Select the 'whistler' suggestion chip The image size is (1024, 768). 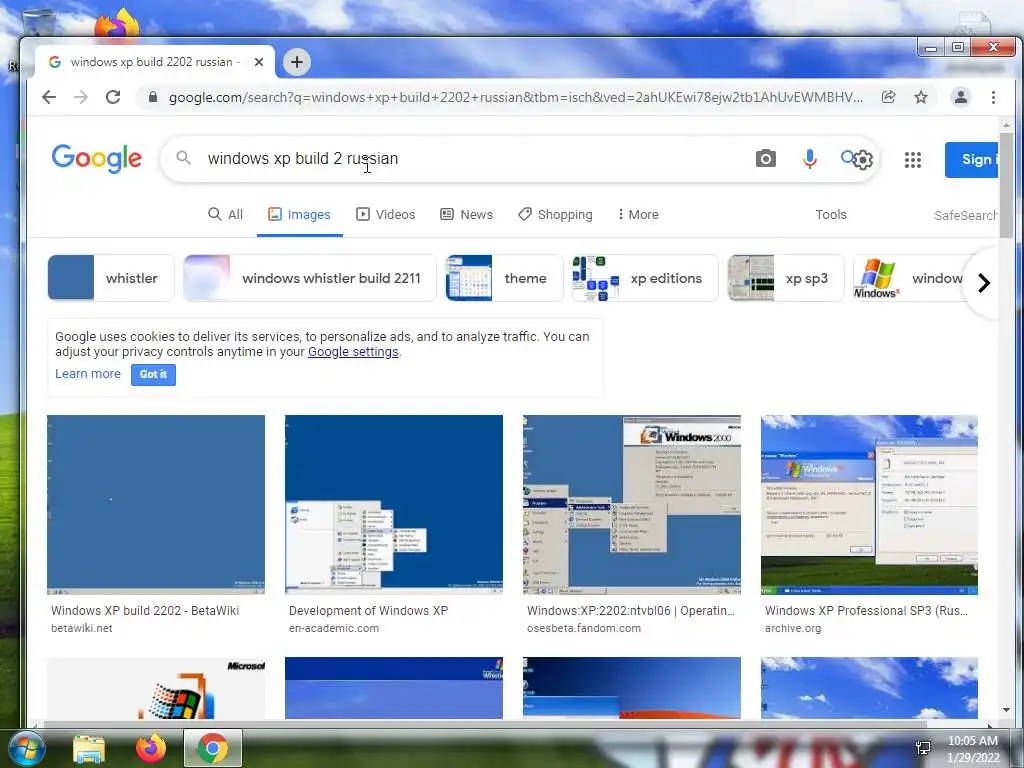click(111, 278)
